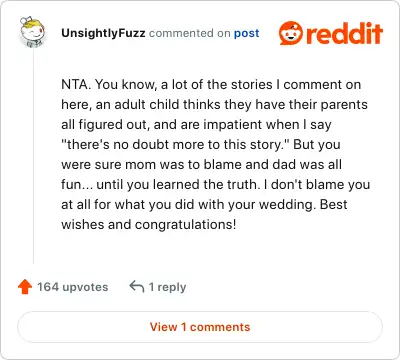Click the reddit wordmark text
Viewport: 400px width, 360px height.
click(x=344, y=33)
